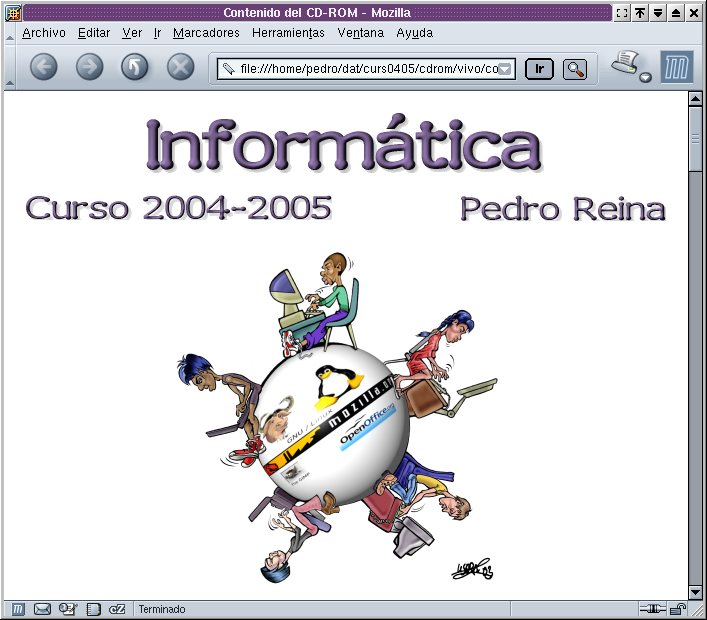
Task: Expand the Print button dropdown arrow
Action: pyautogui.click(x=645, y=77)
